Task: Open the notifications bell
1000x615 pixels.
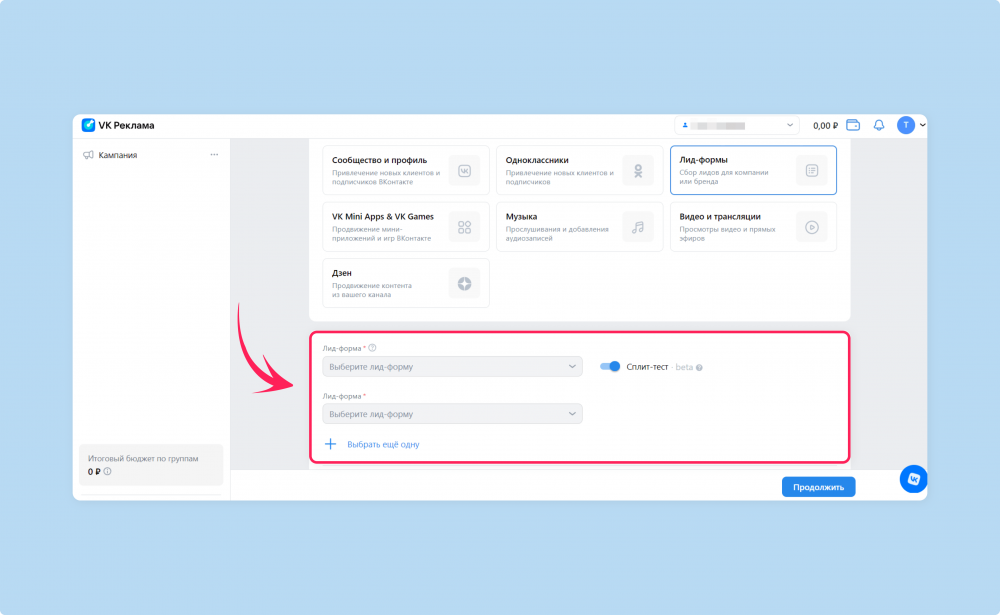Action: click(879, 125)
